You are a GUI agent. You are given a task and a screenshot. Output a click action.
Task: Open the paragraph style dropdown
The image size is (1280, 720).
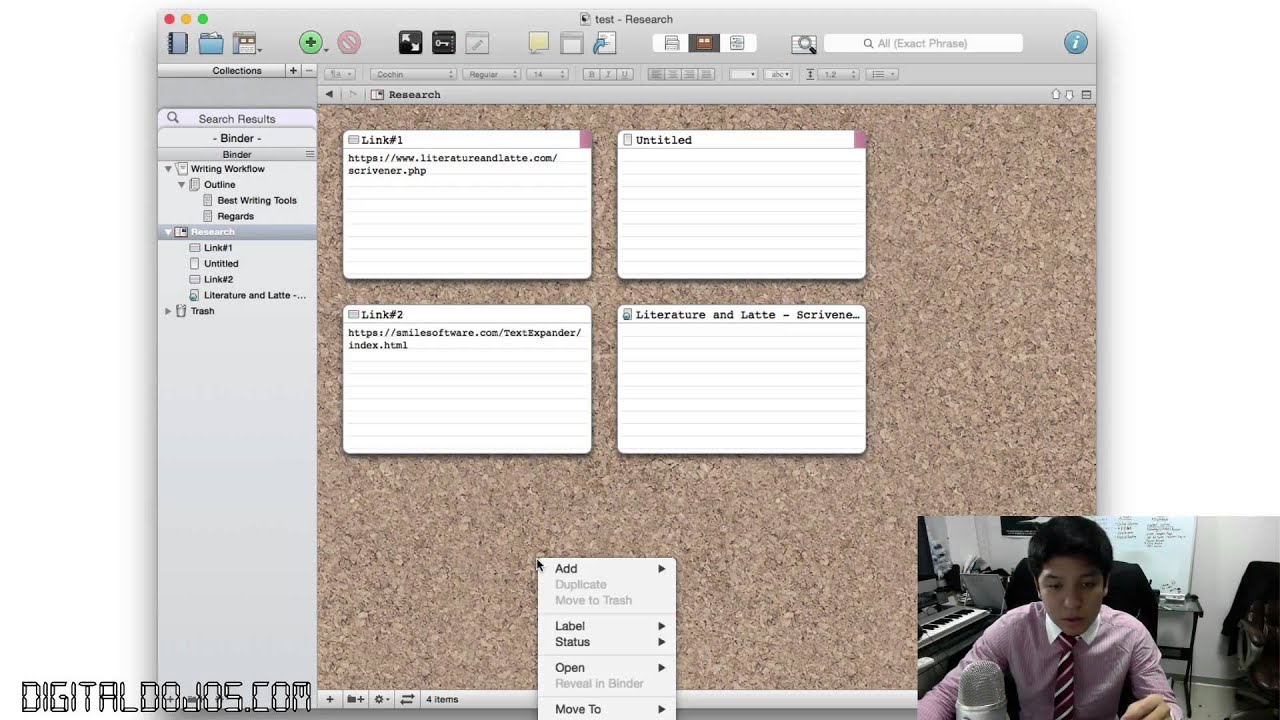[x=339, y=74]
